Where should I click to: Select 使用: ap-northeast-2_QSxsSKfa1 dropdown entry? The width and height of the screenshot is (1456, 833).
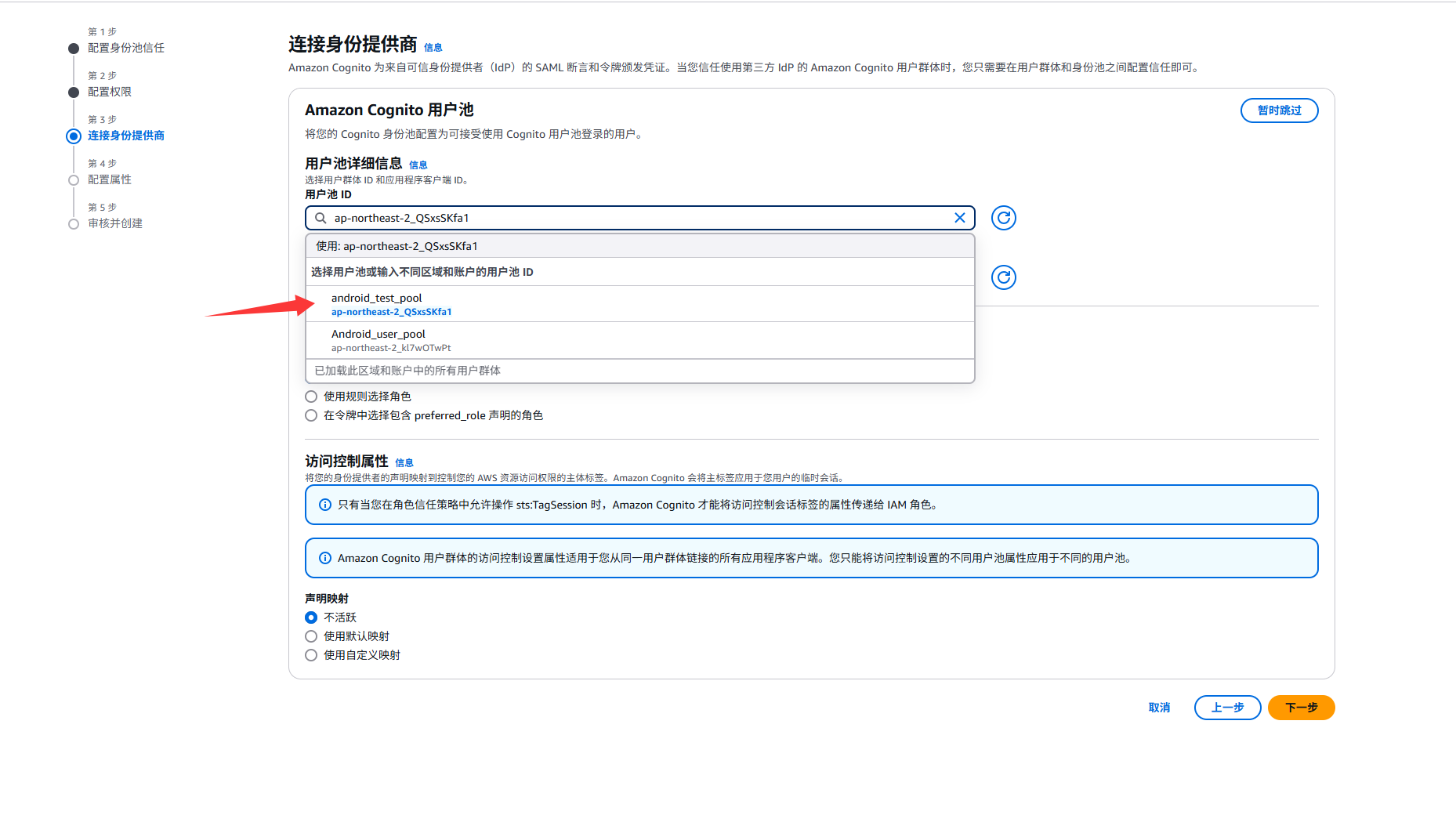point(397,246)
